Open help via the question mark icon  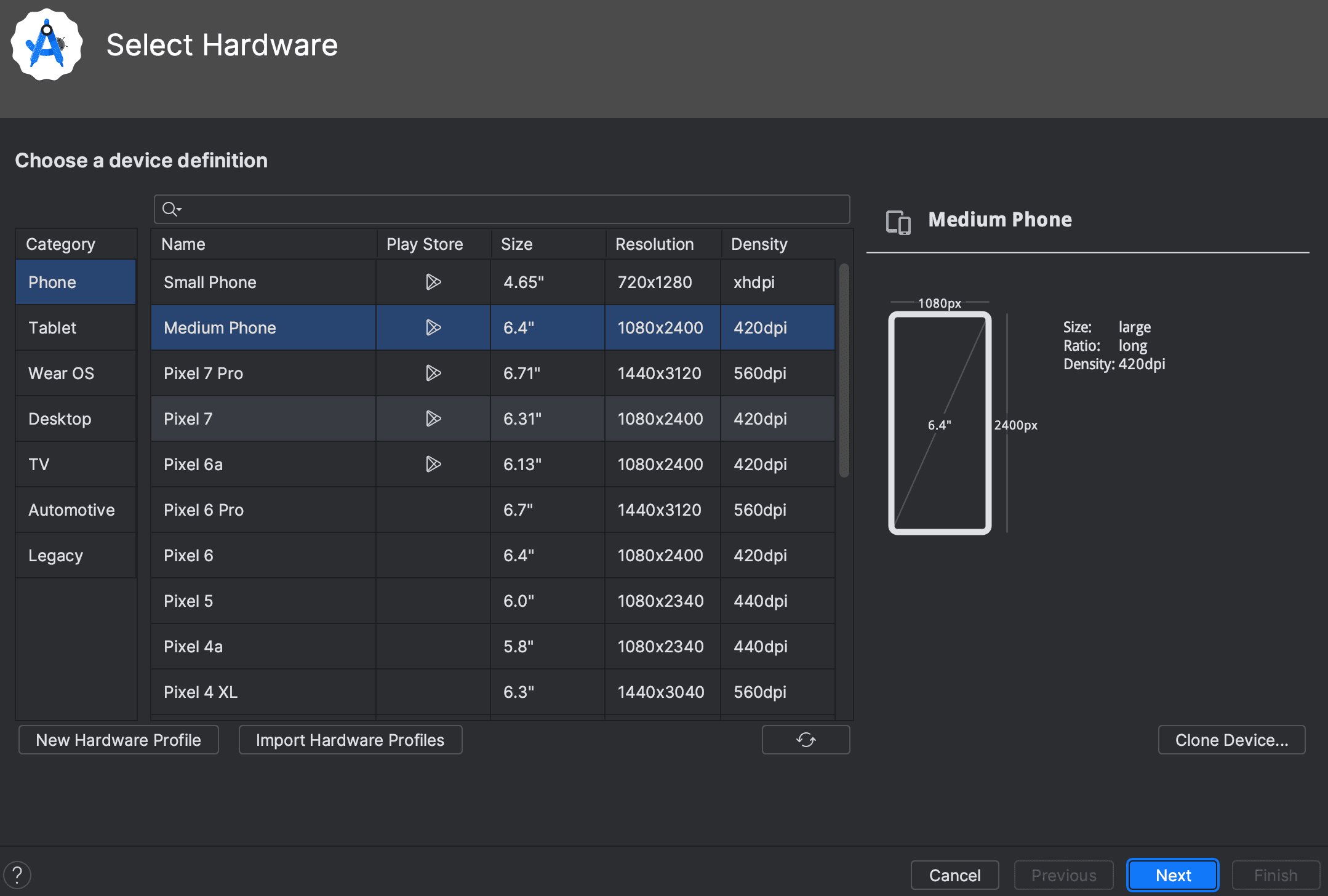pos(17,875)
